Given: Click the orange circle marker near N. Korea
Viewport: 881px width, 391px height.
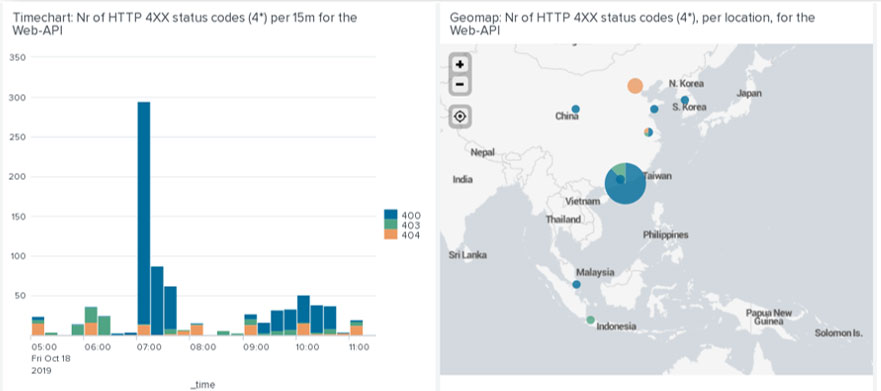Looking at the screenshot, I should coord(635,86).
